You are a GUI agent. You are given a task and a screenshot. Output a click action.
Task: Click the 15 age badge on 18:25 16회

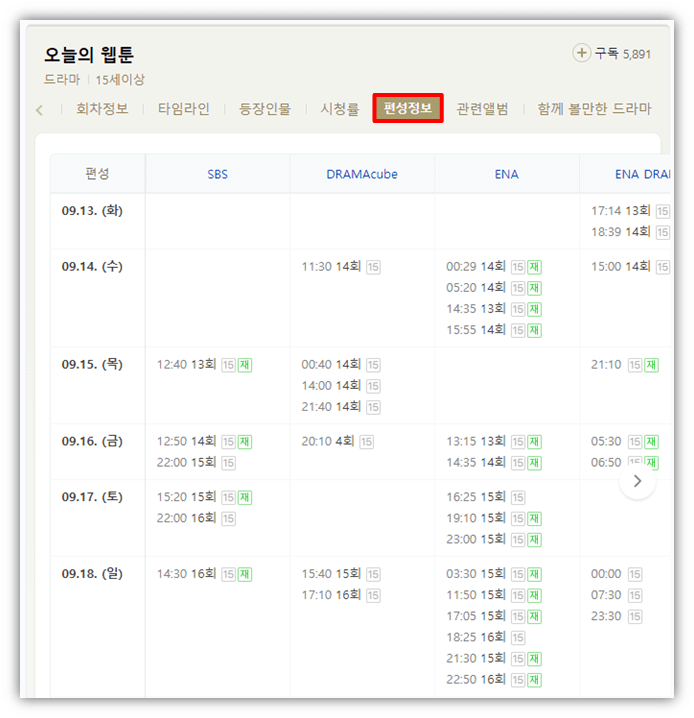(x=518, y=637)
